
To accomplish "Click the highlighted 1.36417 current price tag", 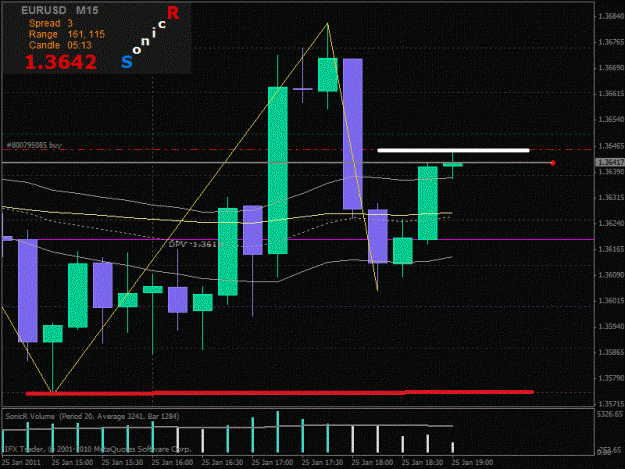I will coord(610,162).
